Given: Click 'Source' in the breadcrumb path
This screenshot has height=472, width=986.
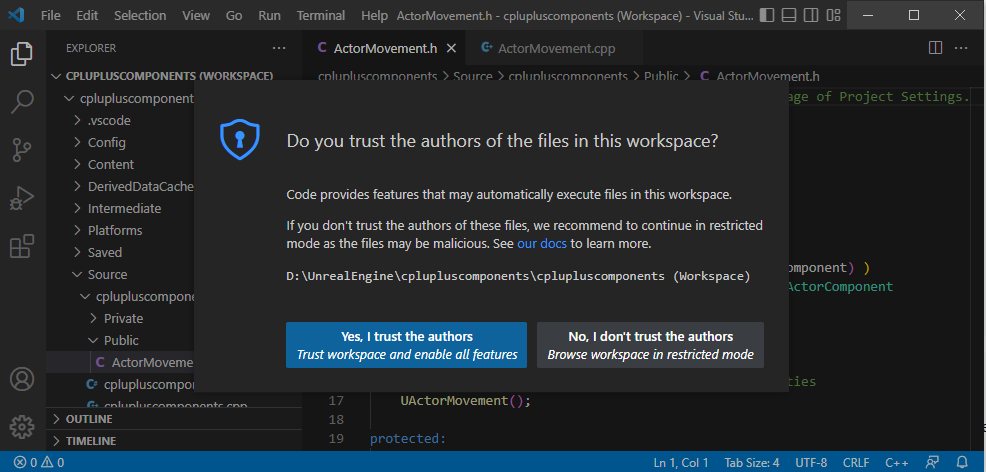Looking at the screenshot, I should [x=472, y=76].
